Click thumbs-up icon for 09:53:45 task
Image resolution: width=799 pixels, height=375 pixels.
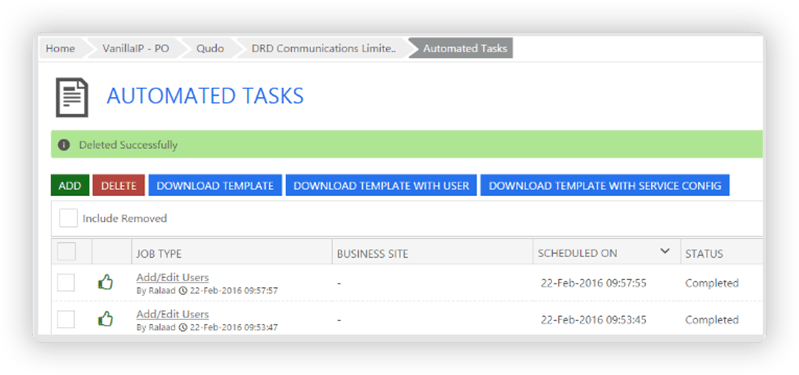[x=105, y=319]
